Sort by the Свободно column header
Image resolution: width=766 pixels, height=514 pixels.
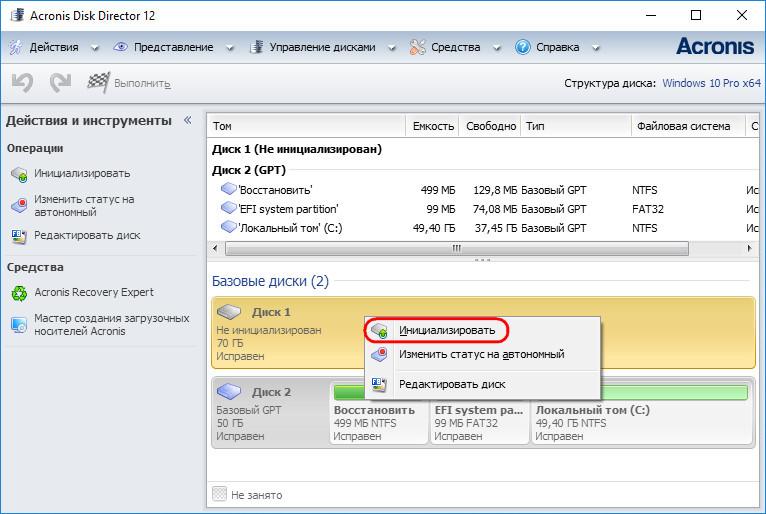[490, 126]
